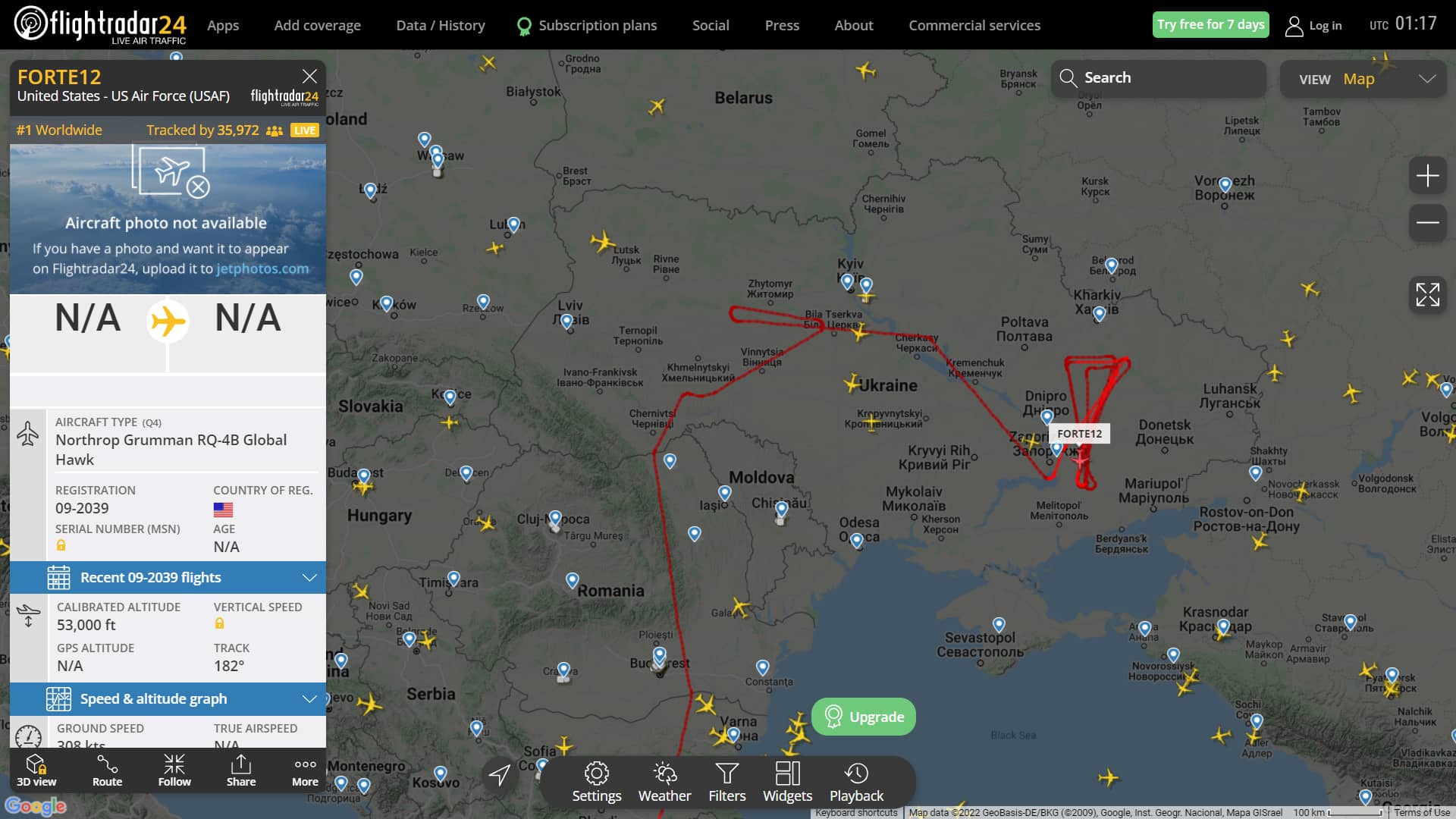This screenshot has height=819, width=1456.
Task: Click 'Tracked by 35,972' text
Action: pos(202,130)
